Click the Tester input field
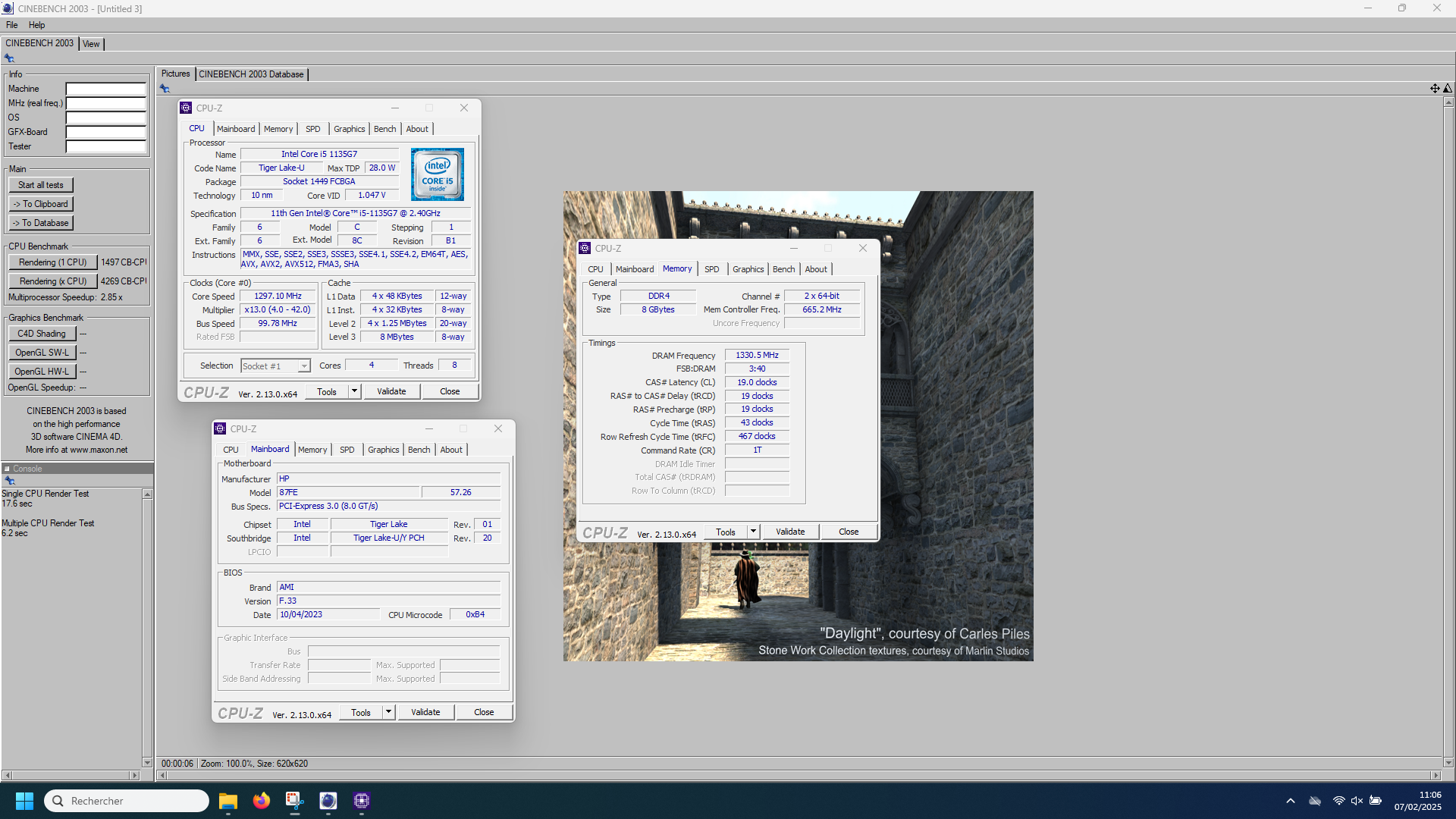 [x=105, y=146]
